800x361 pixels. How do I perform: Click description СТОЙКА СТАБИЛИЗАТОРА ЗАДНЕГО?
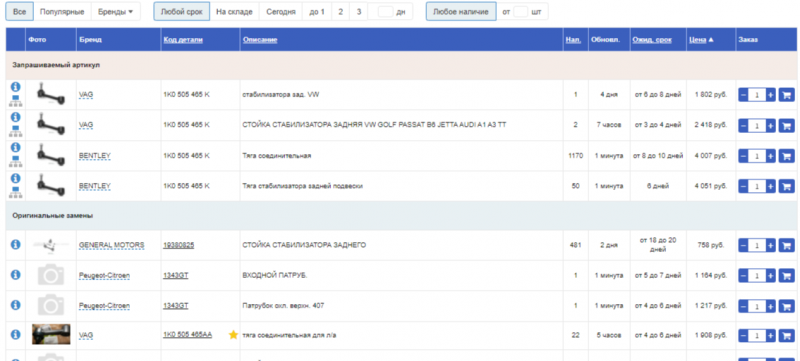304,245
